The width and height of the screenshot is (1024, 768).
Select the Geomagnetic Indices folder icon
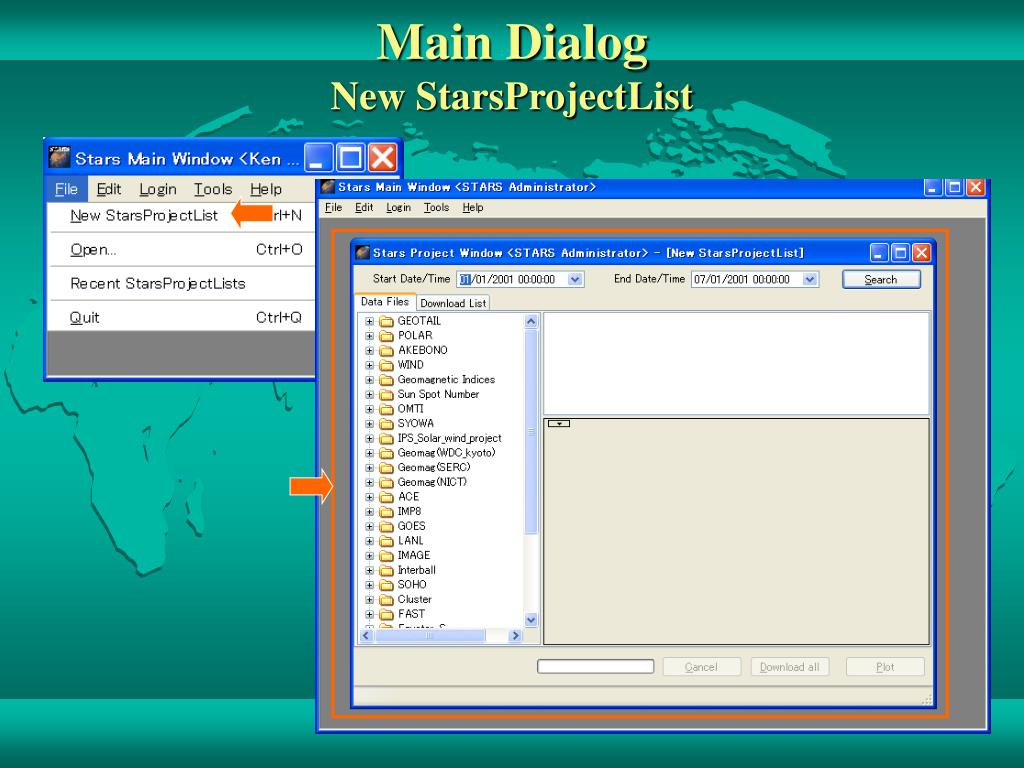[387, 379]
